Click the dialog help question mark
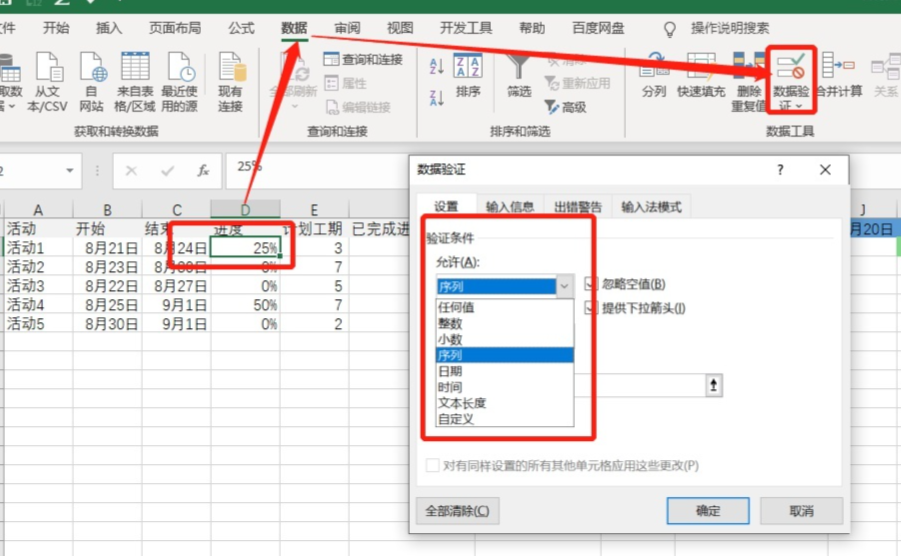 (780, 169)
